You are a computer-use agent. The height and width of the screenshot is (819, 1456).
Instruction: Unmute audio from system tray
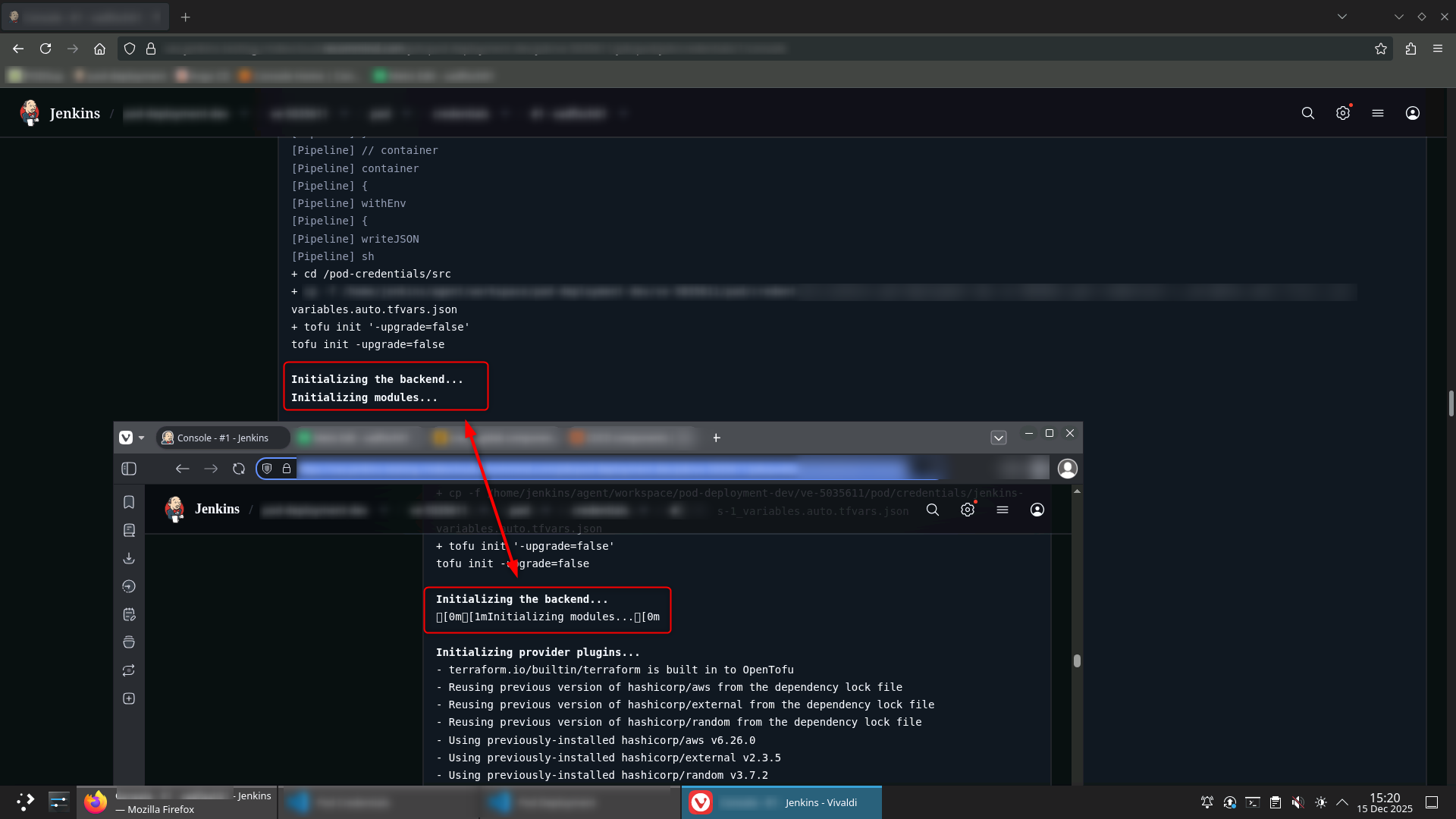[x=1298, y=802]
